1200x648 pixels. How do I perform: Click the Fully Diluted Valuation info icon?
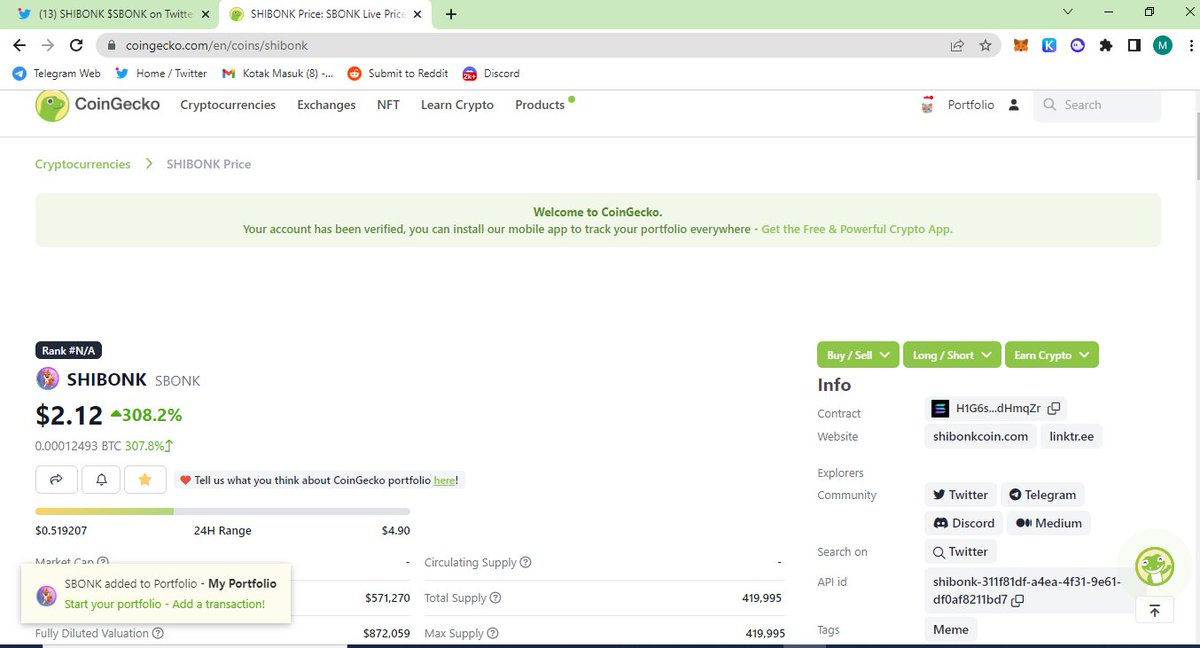(x=157, y=633)
